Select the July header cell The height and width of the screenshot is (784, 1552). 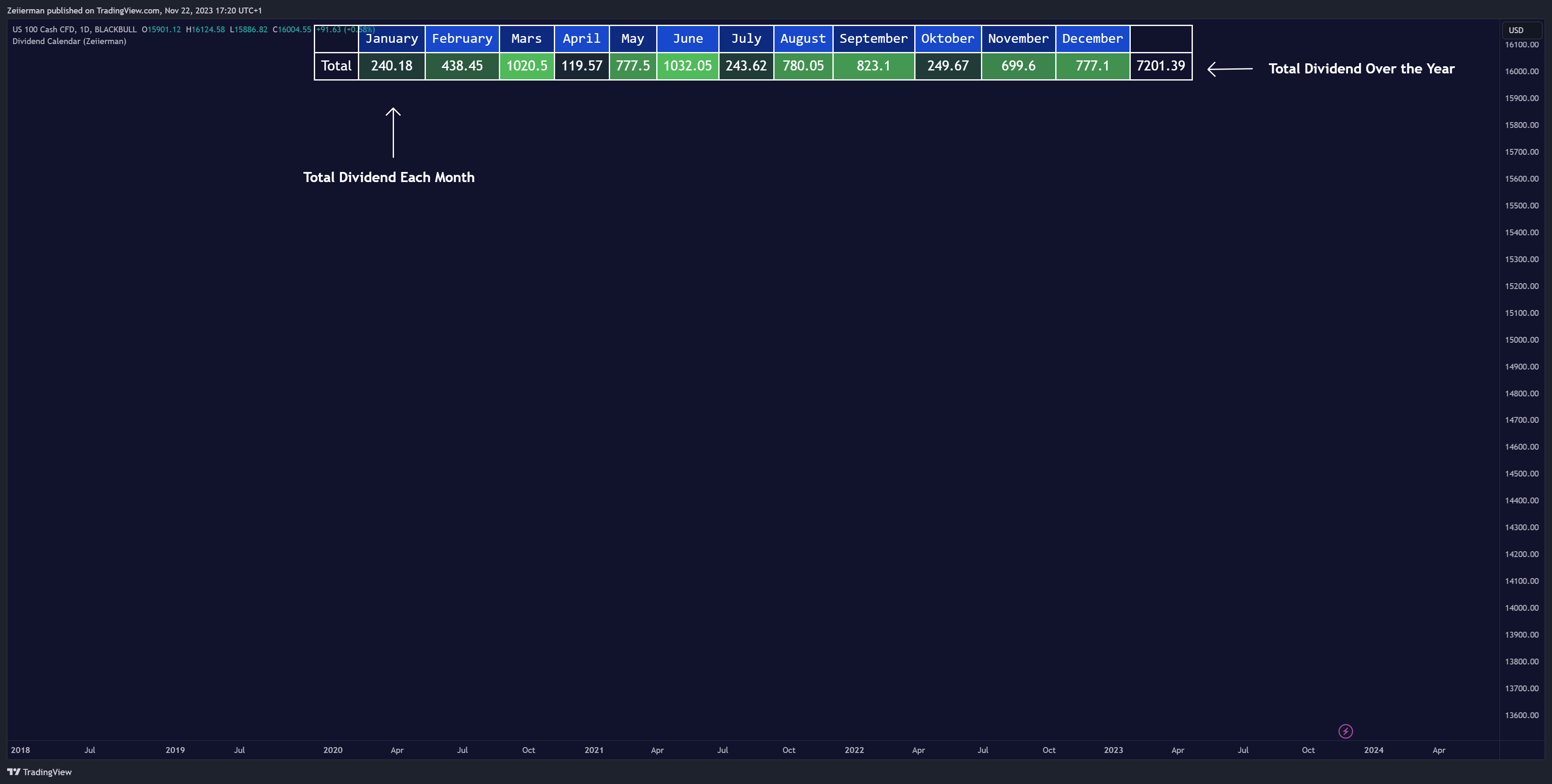[746, 39]
